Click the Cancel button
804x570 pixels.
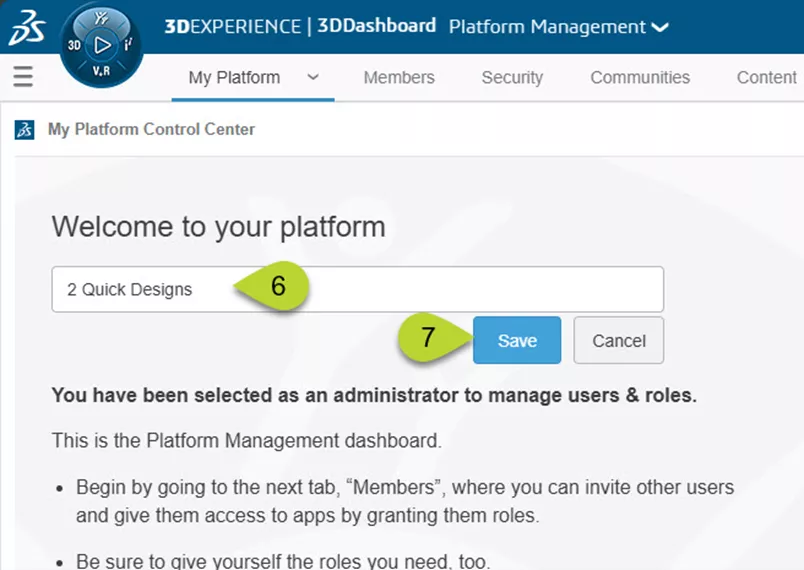(x=618, y=341)
